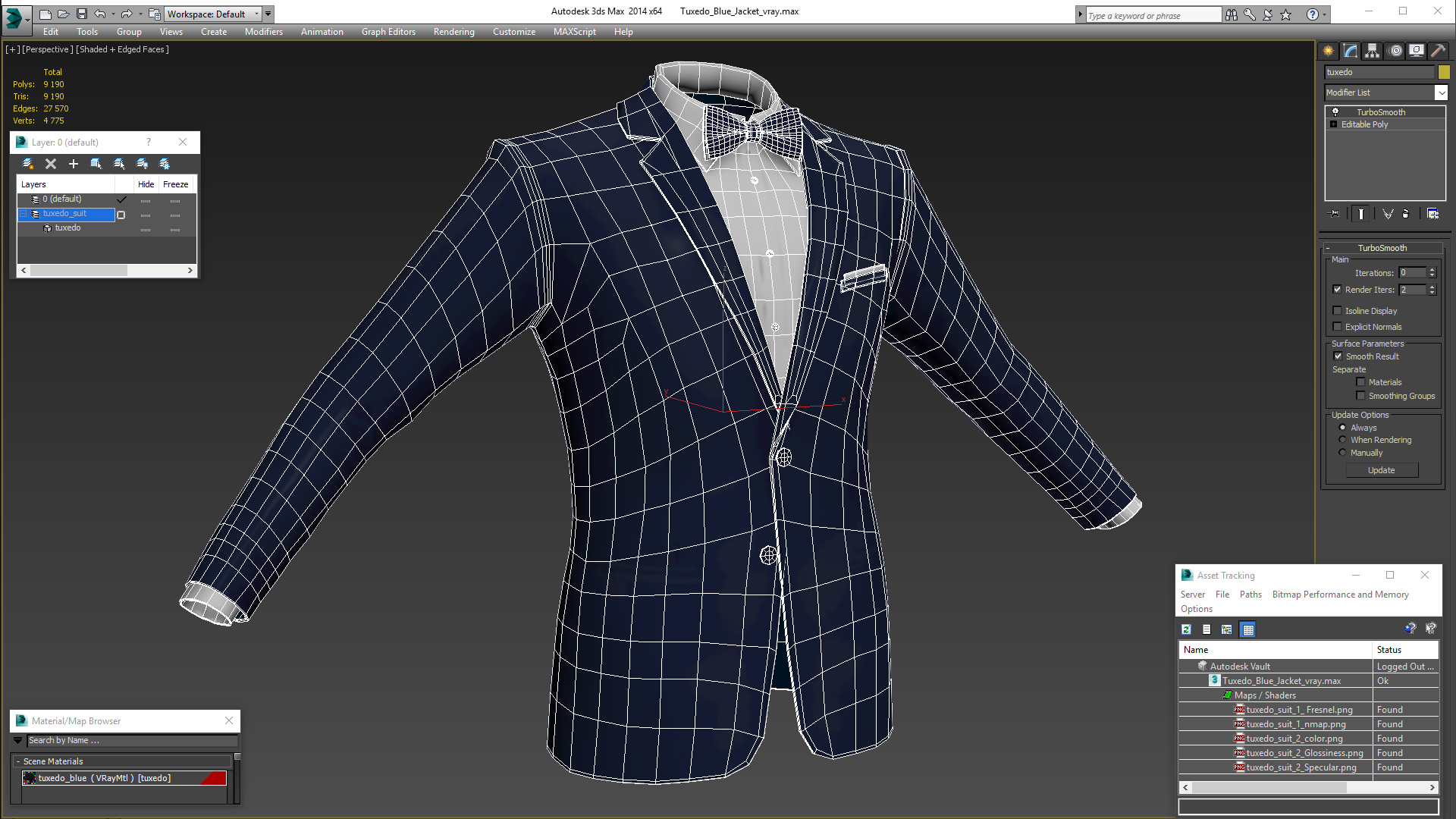Open the Modifiers menu in menu bar
The width and height of the screenshot is (1456, 819).
point(264,31)
